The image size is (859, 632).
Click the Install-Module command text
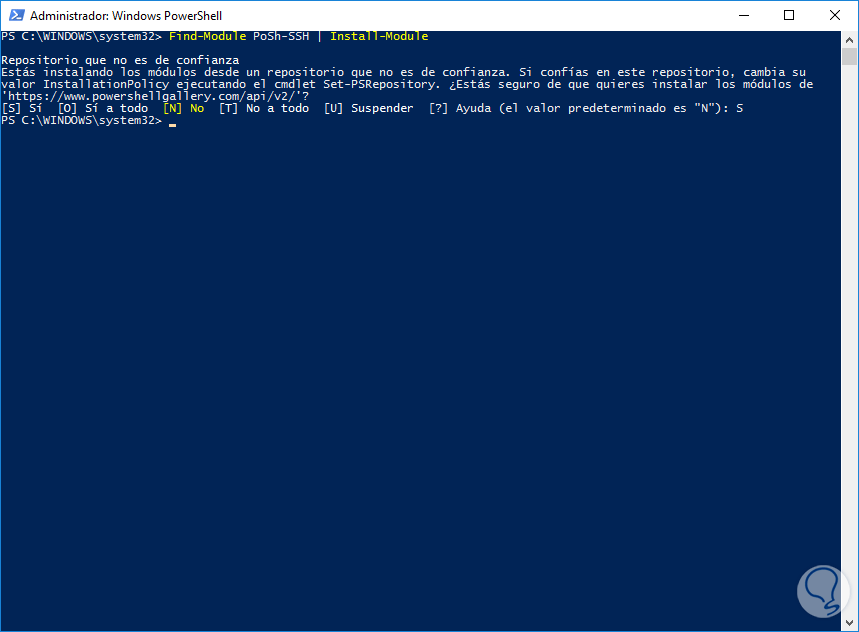(x=378, y=36)
